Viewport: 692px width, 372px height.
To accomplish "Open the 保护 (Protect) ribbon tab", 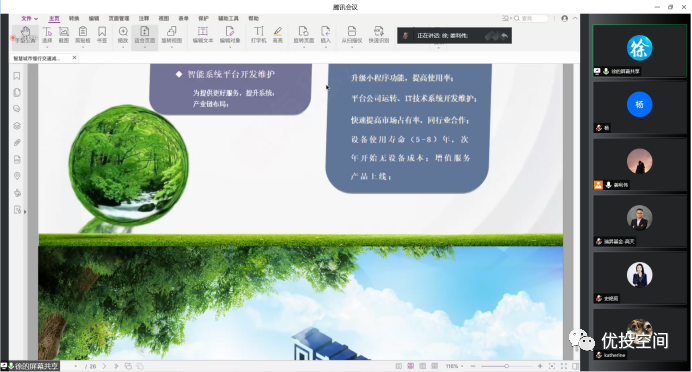I will click(203, 19).
